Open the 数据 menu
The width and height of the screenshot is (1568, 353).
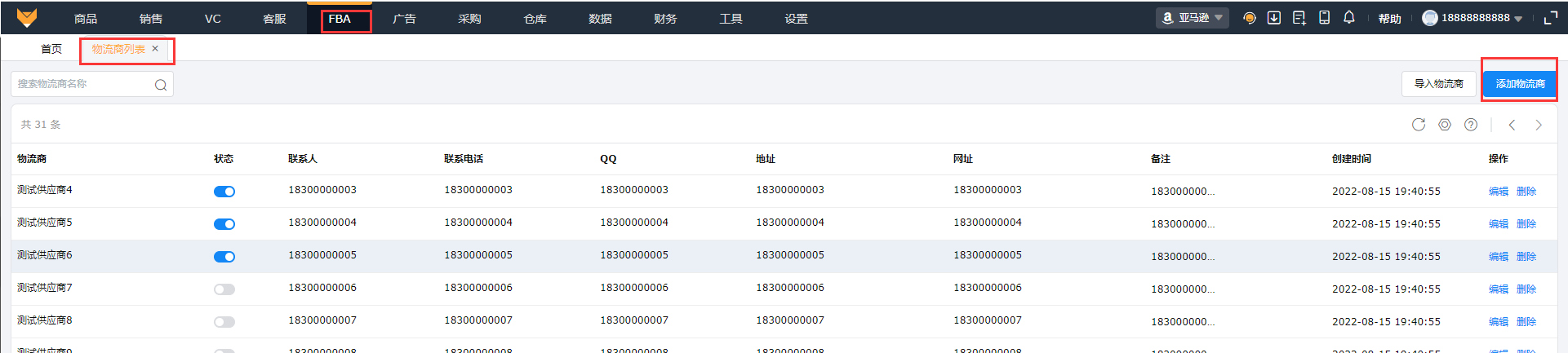point(600,19)
